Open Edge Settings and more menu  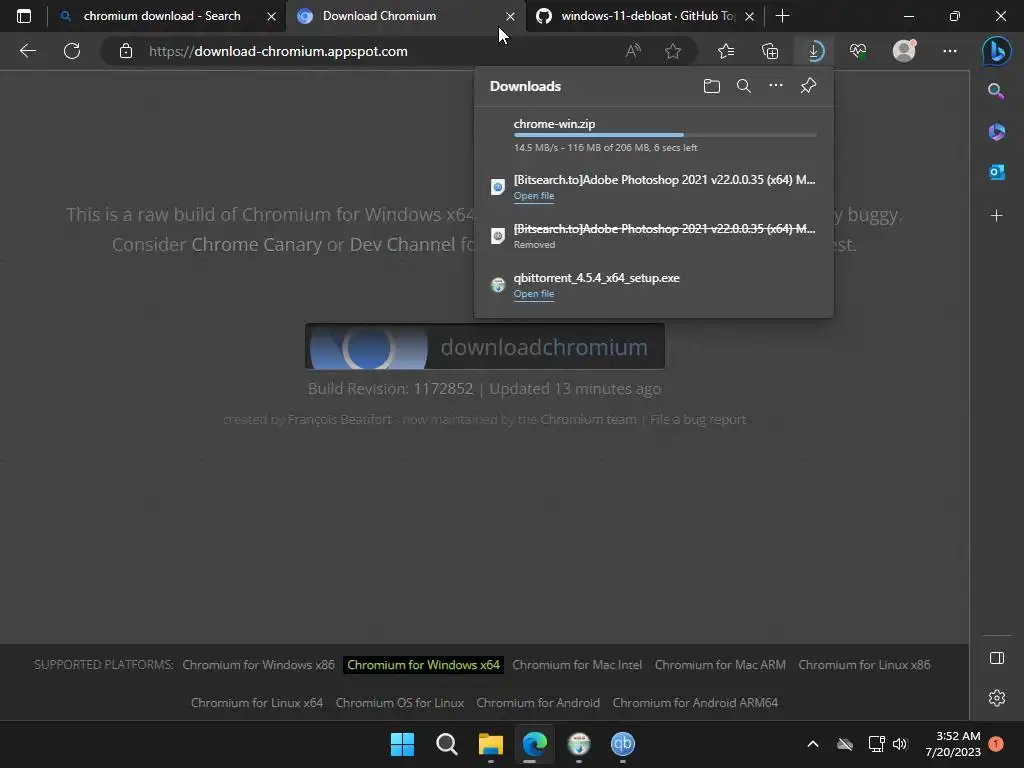click(950, 51)
